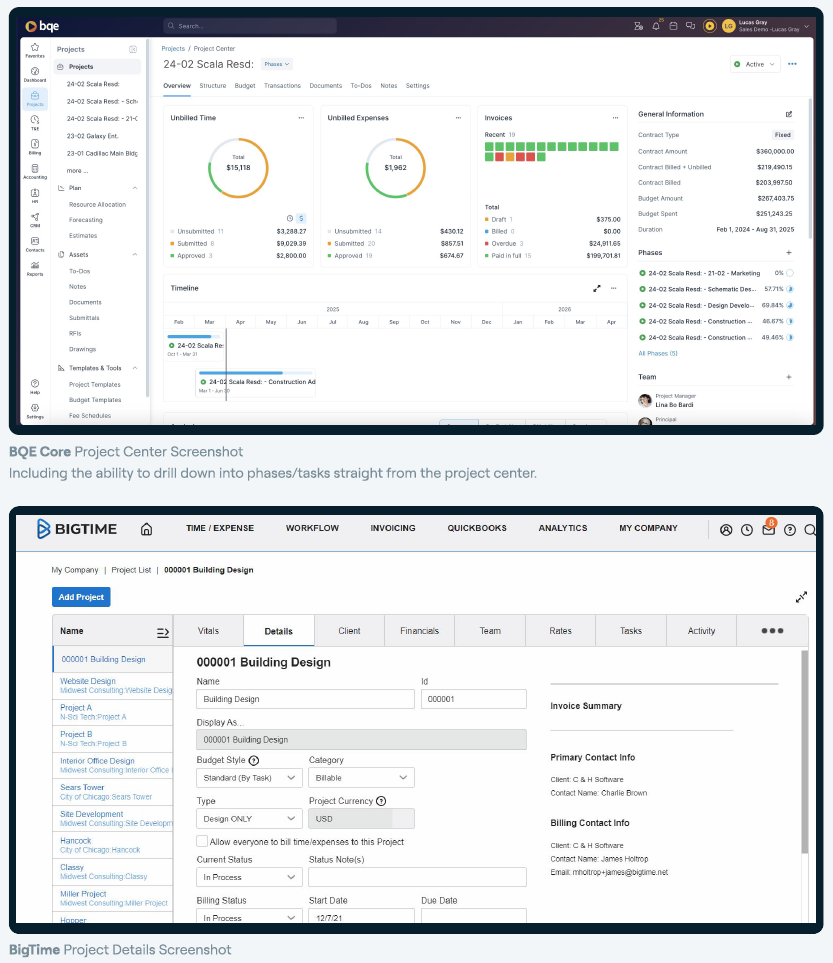Screen dimensions: 833x963
Task: Collapse the Templates & Tools section
Action: (x=135, y=368)
